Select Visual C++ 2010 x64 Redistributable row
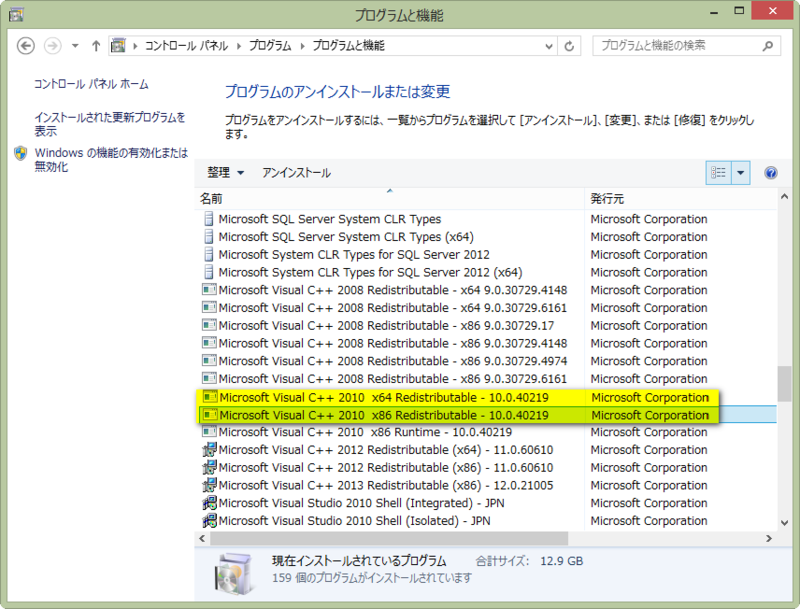This screenshot has width=800, height=609. click(x=486, y=397)
